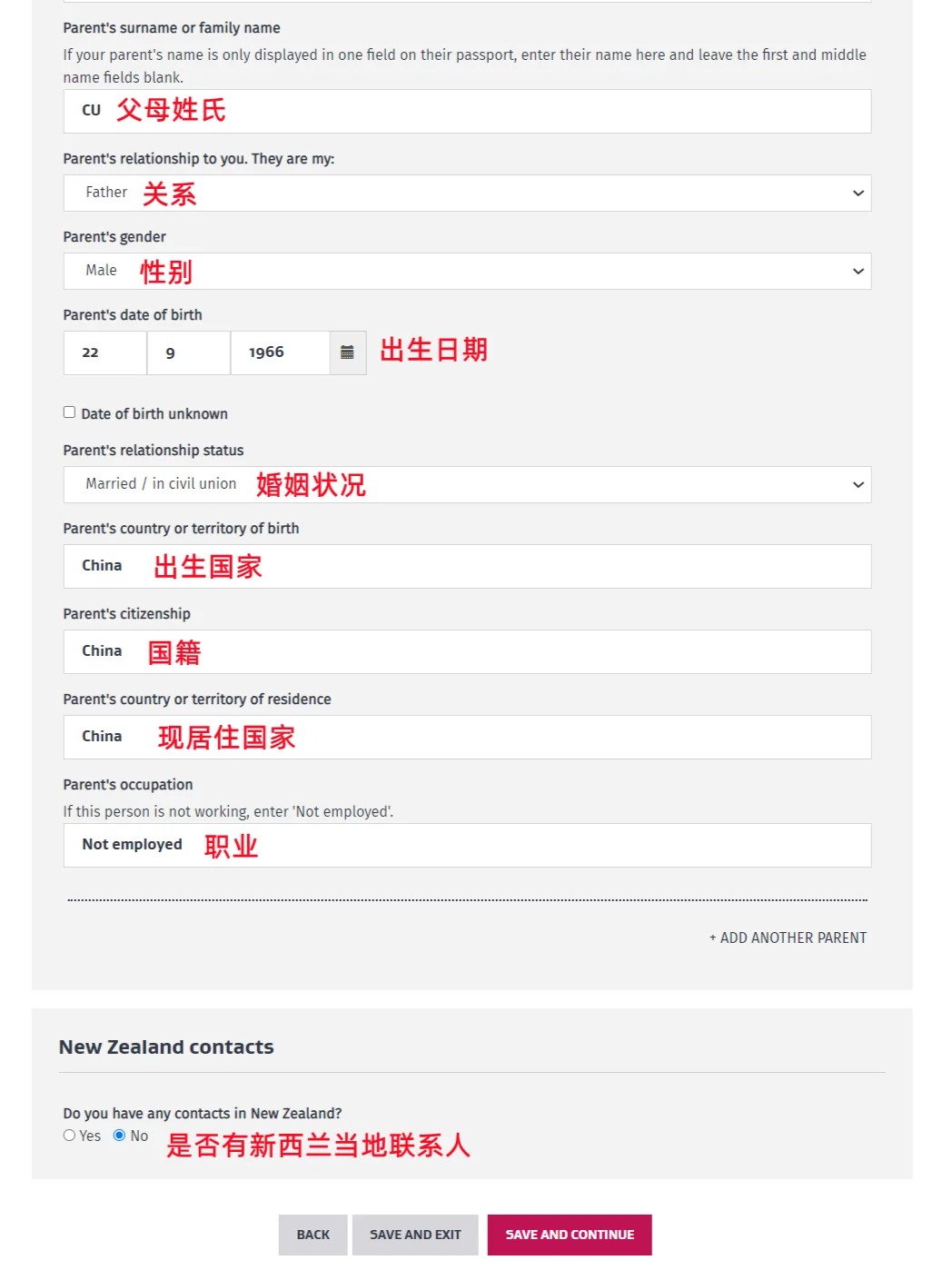Expand the parent's relationship to you dropdown
Screen dimensions: 952x1270
467,193
